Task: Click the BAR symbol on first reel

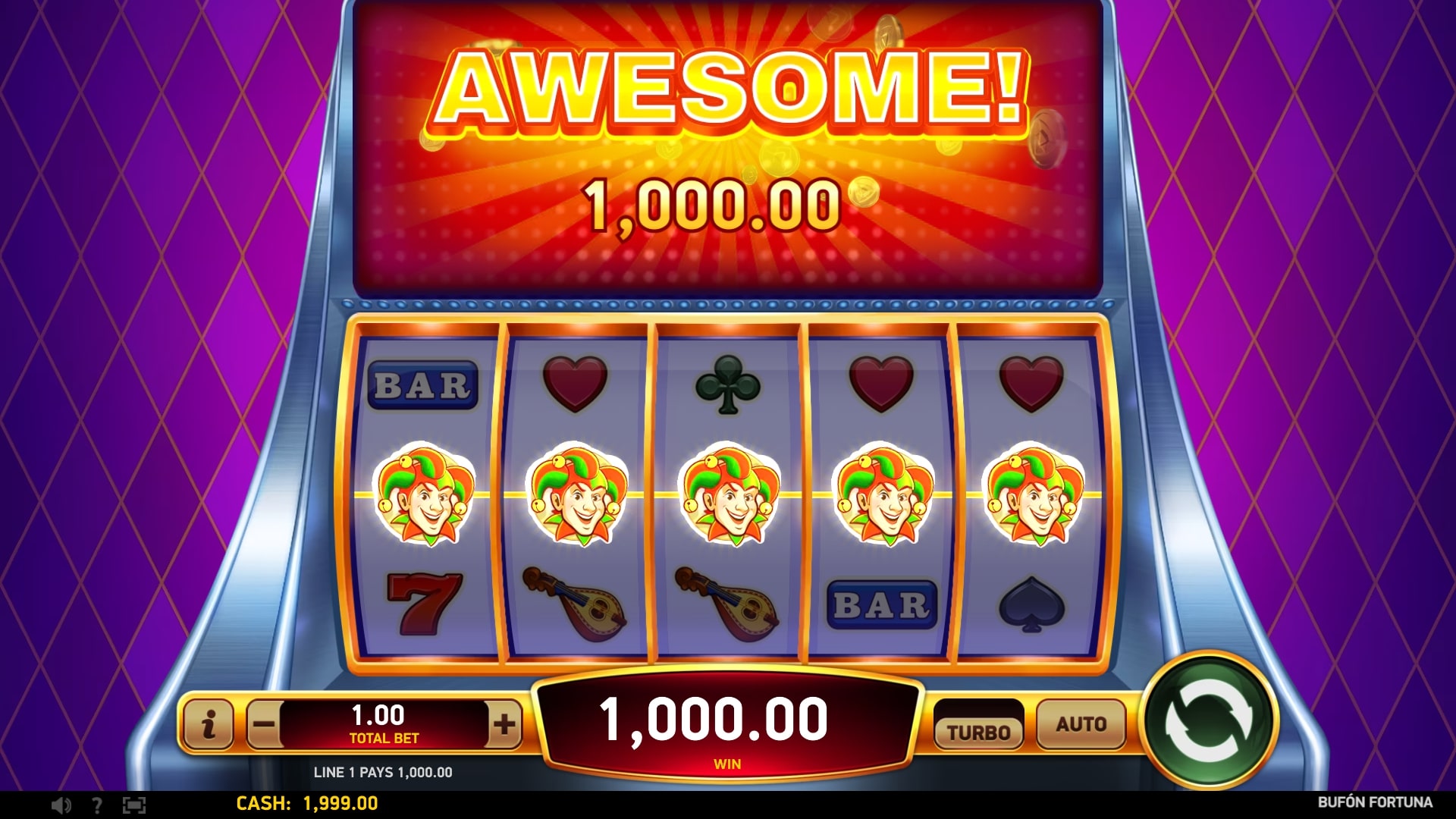Action: click(x=423, y=385)
